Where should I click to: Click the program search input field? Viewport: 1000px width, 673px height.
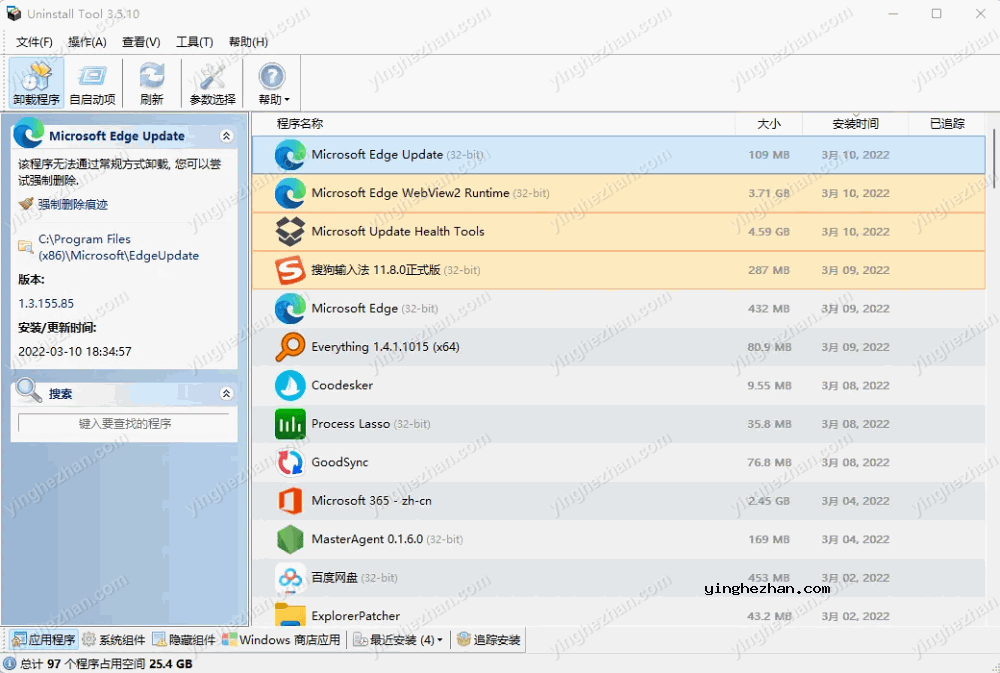point(125,424)
